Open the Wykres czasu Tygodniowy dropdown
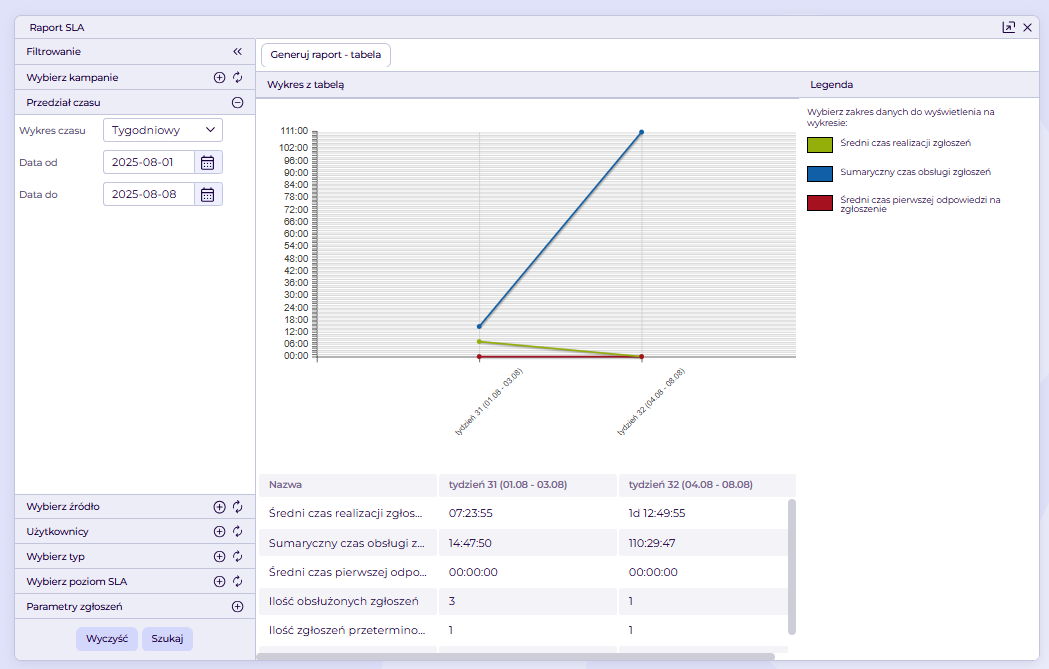Image resolution: width=1049 pixels, height=669 pixels. pyautogui.click(x=163, y=130)
